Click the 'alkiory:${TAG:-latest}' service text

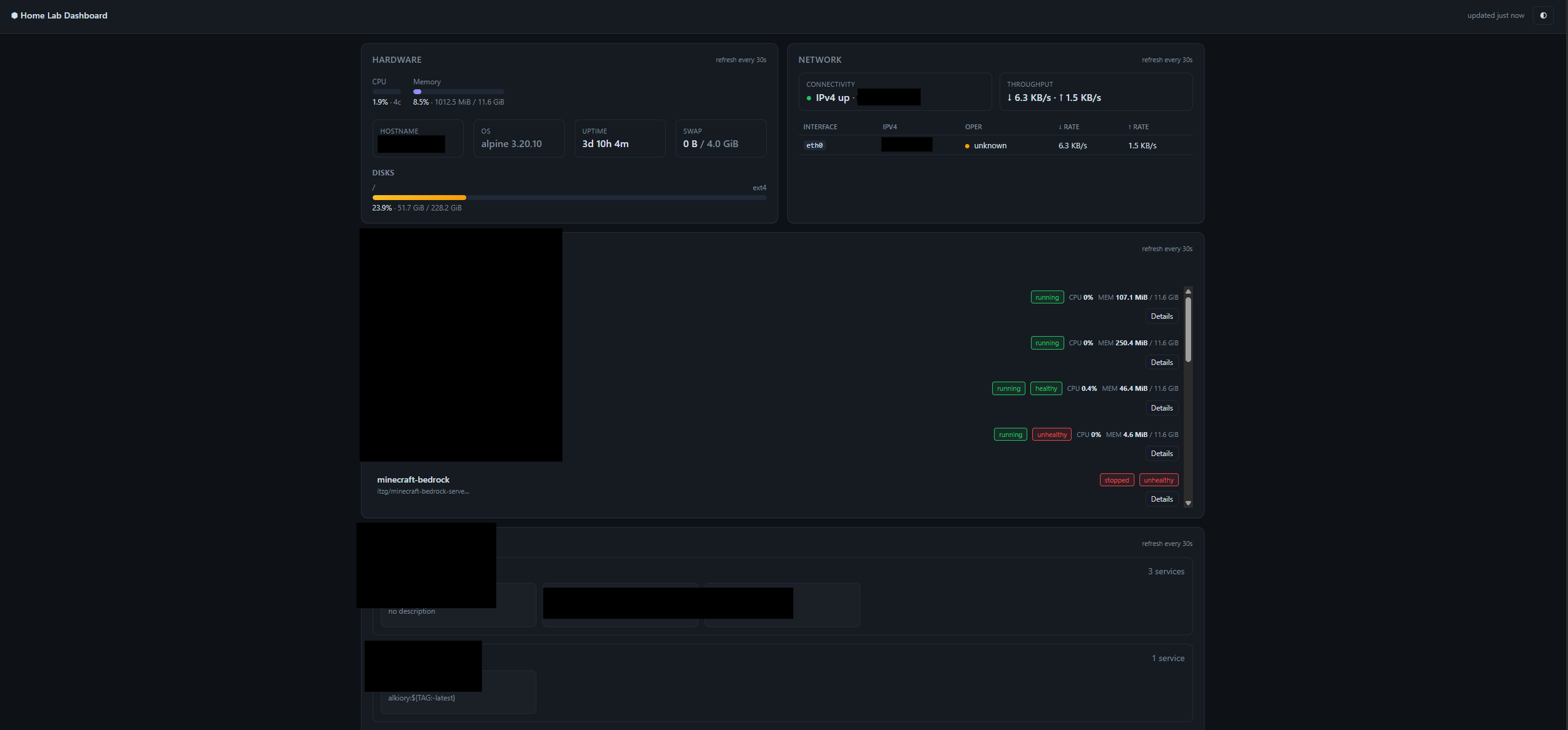click(422, 698)
